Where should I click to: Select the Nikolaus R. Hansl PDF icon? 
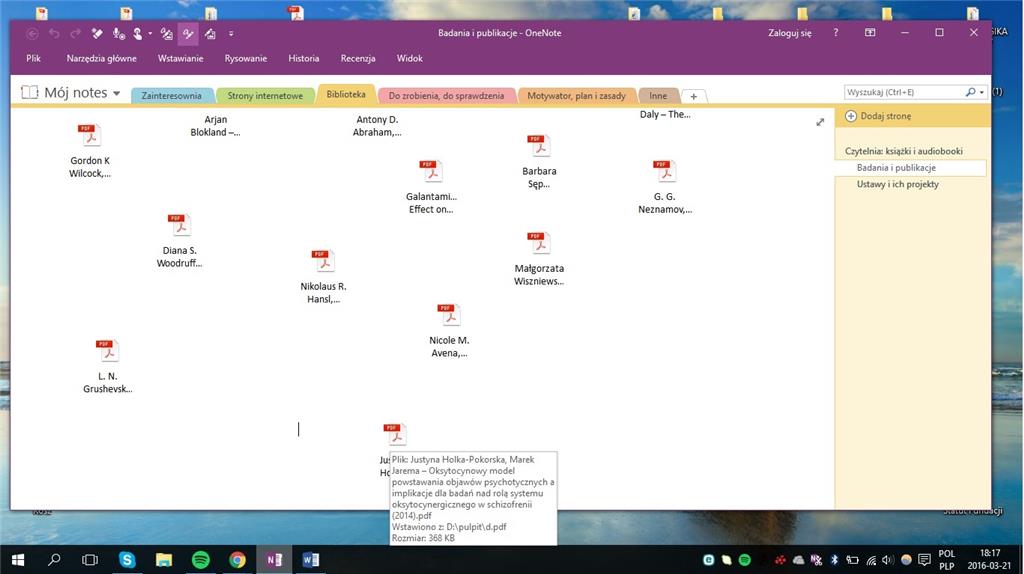[323, 261]
